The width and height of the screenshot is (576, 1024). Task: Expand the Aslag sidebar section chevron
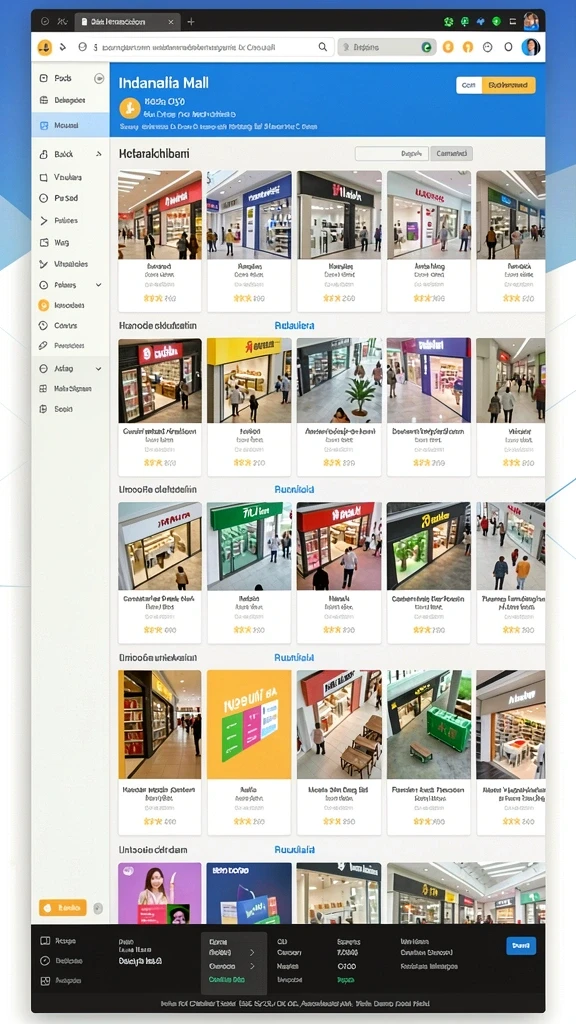click(99, 369)
